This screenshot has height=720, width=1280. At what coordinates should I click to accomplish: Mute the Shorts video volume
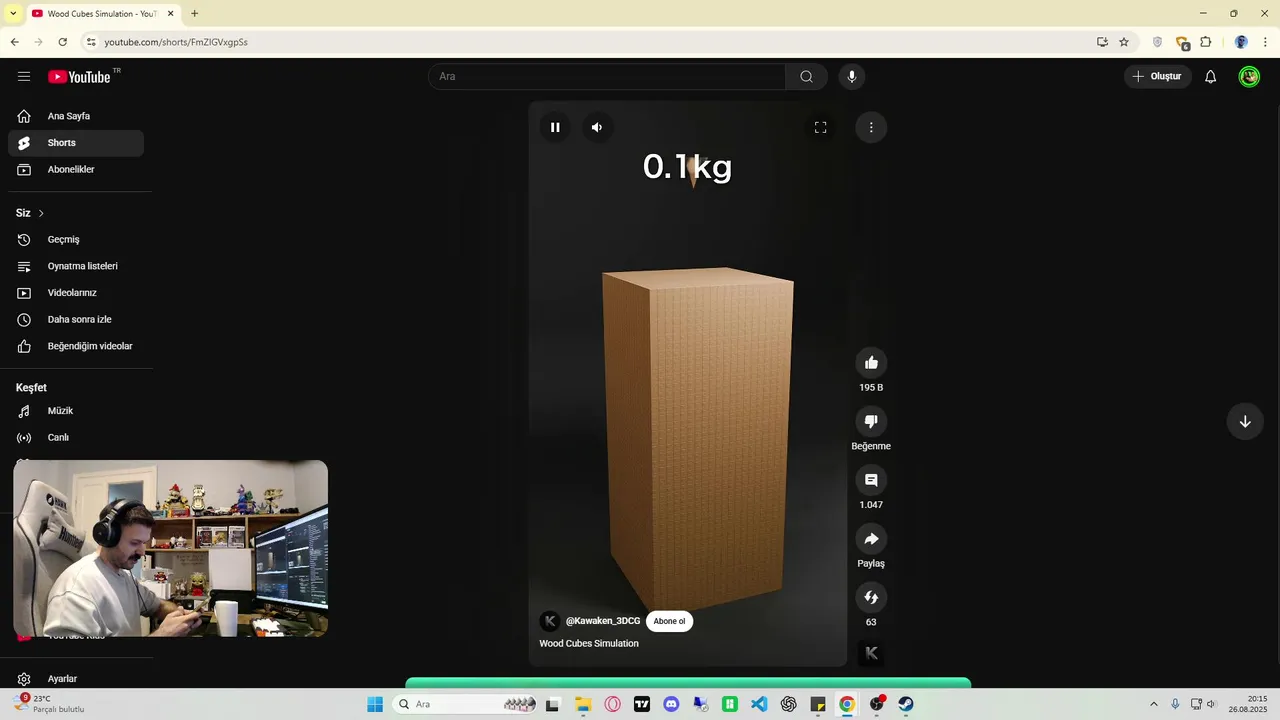[597, 127]
